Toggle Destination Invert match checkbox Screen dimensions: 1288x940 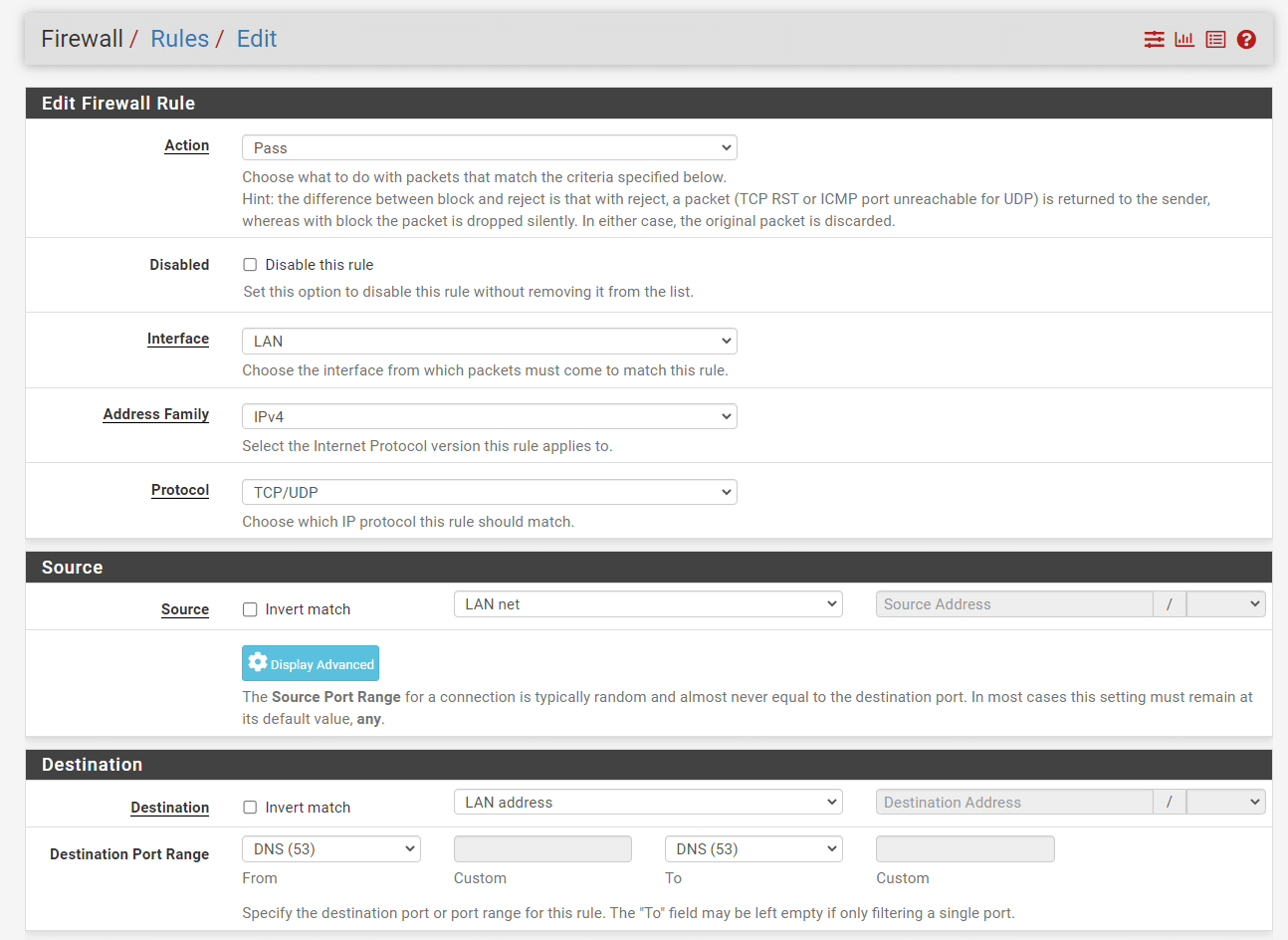tap(250, 808)
